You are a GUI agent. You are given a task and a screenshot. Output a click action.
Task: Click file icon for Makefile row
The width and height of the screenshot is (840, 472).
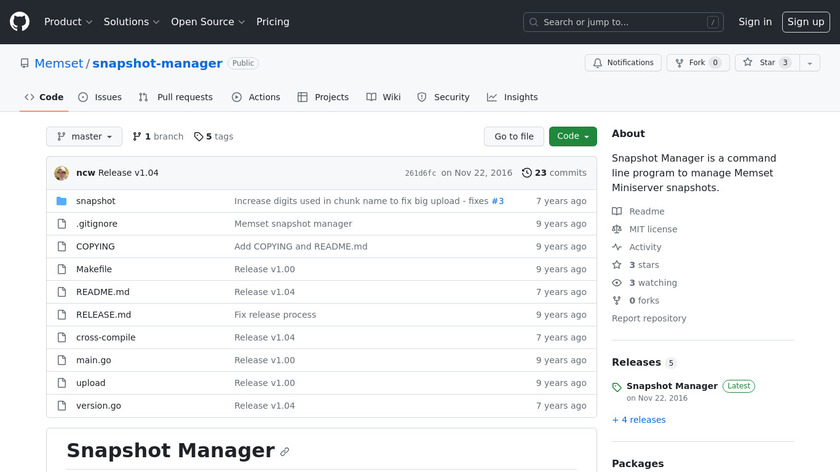coord(62,269)
